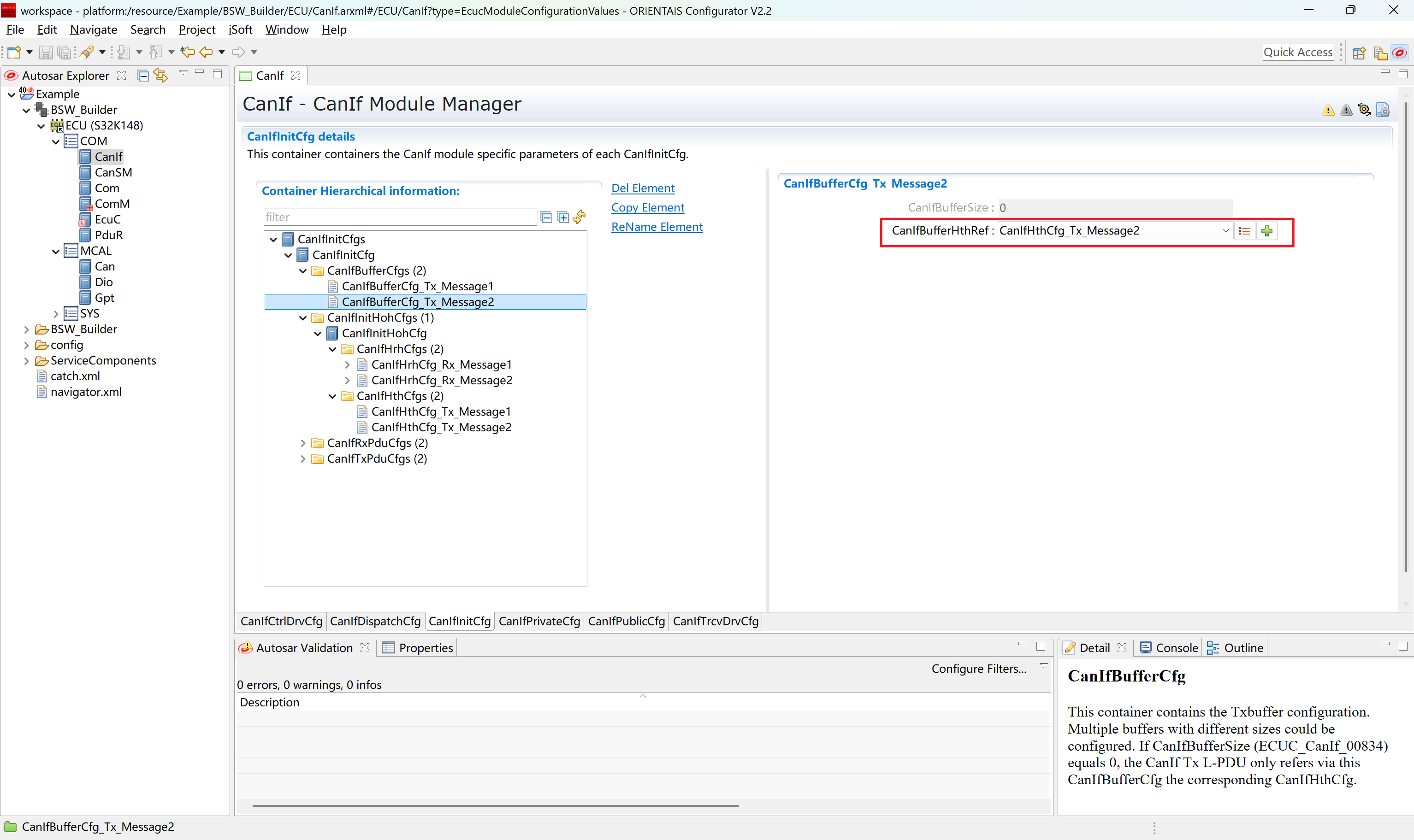Click the document with gear icon in CanIf header

tap(1382, 110)
